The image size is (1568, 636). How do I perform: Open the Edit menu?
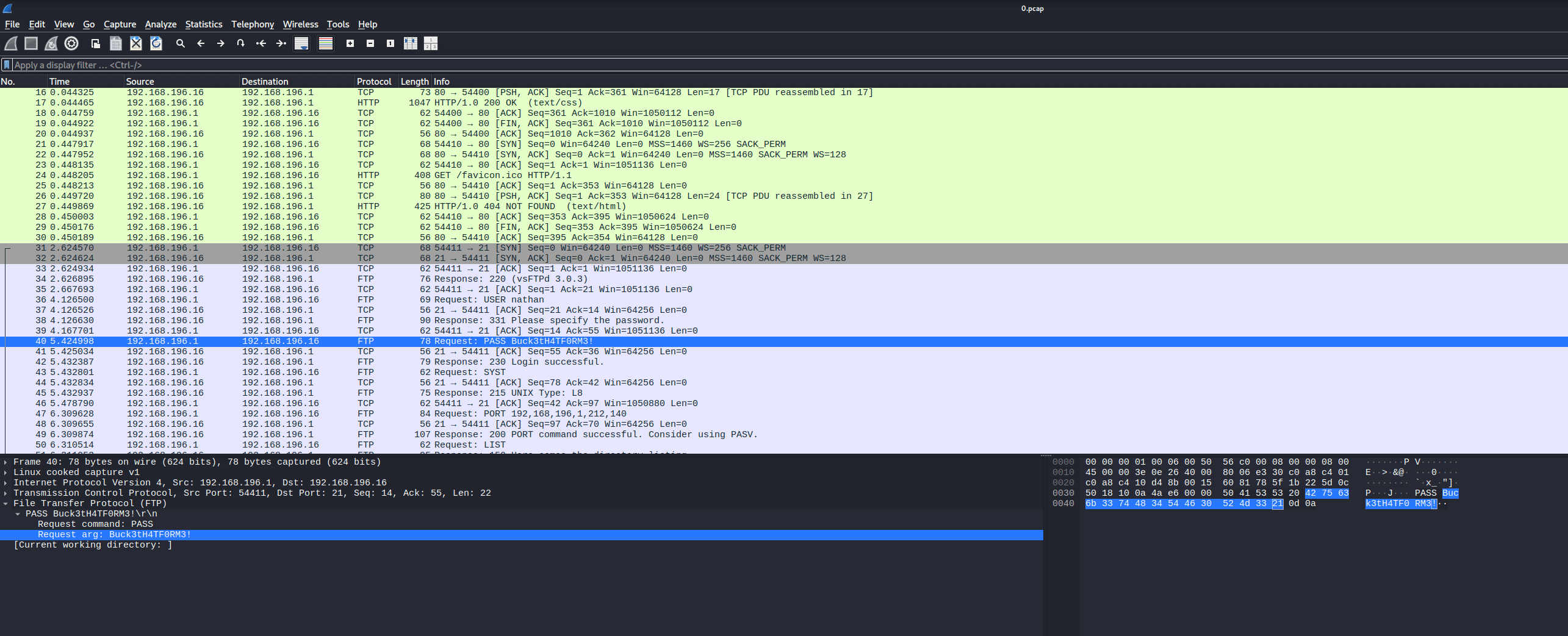37,24
